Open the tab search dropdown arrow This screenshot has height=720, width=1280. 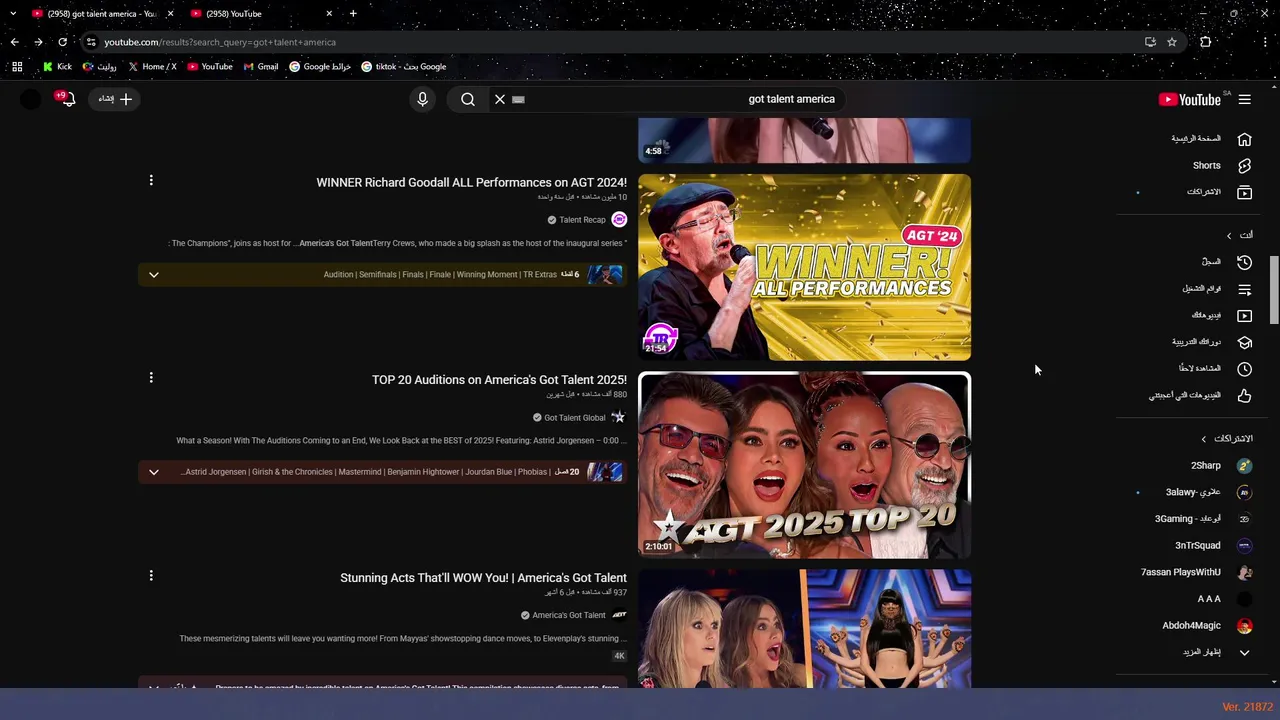point(13,14)
